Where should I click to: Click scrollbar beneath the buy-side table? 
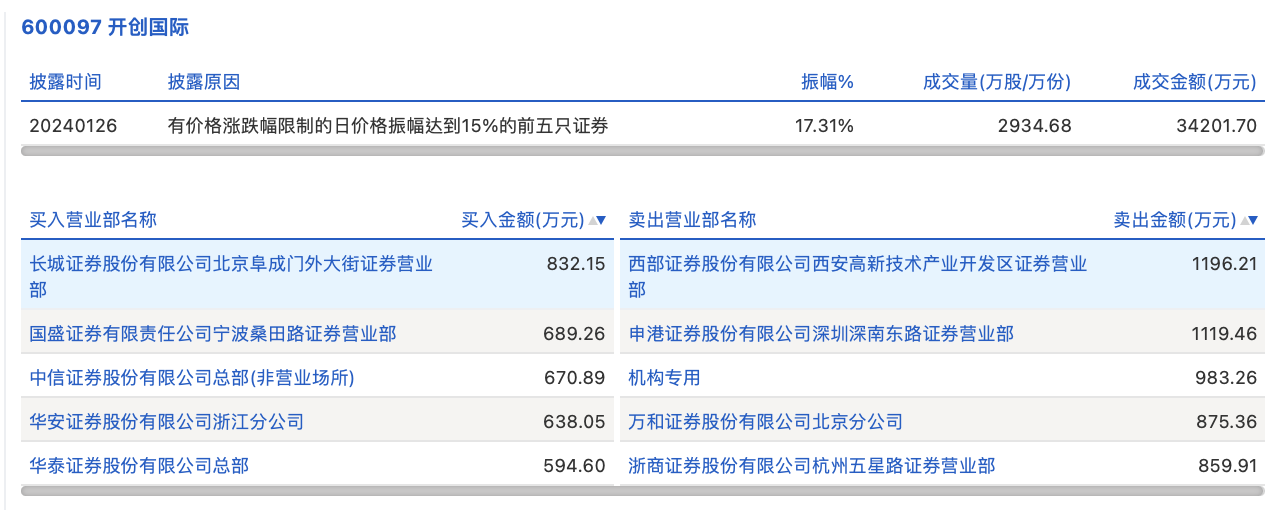pyautogui.click(x=317, y=491)
